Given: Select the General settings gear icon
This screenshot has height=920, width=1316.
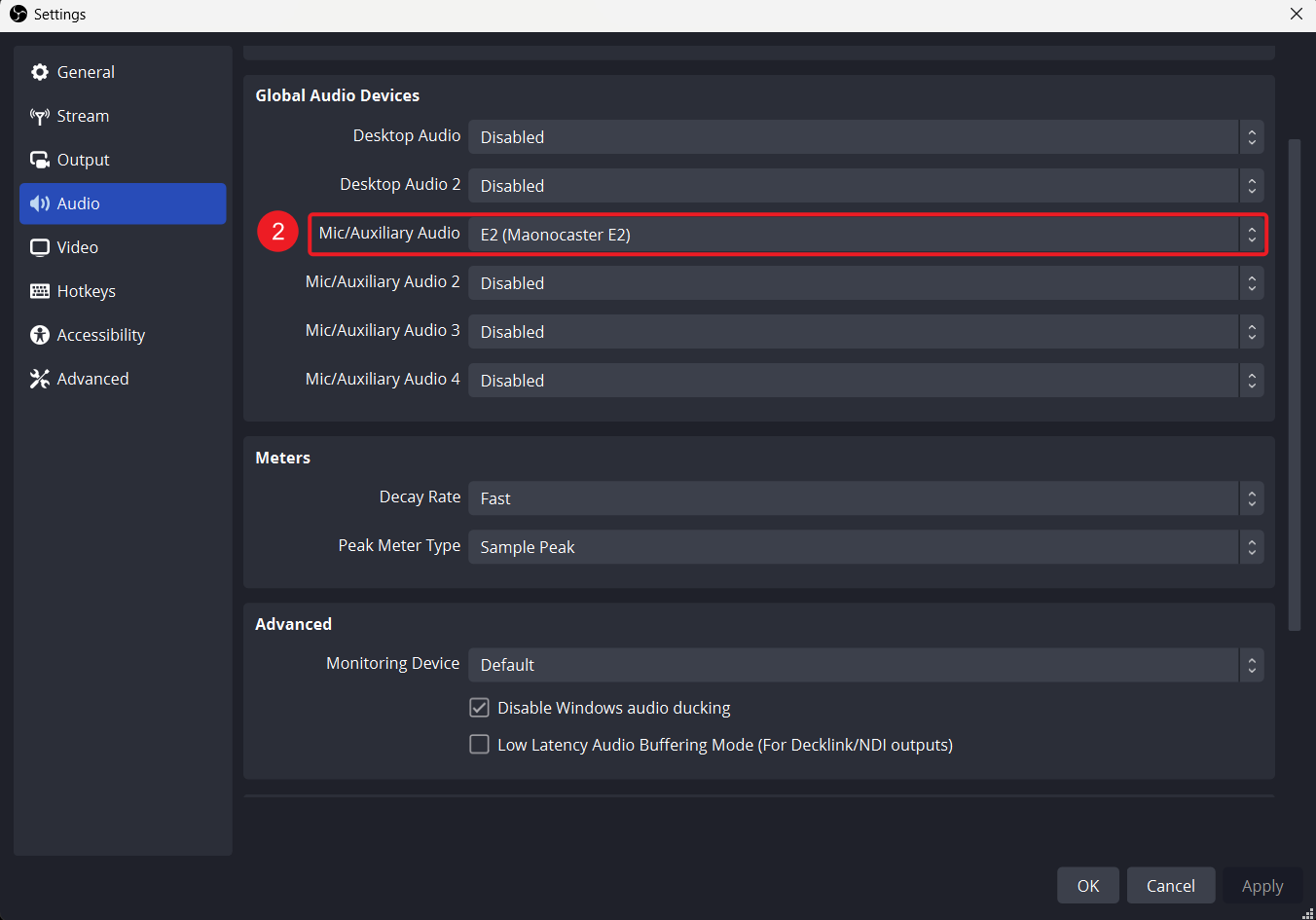Looking at the screenshot, I should click(x=39, y=71).
